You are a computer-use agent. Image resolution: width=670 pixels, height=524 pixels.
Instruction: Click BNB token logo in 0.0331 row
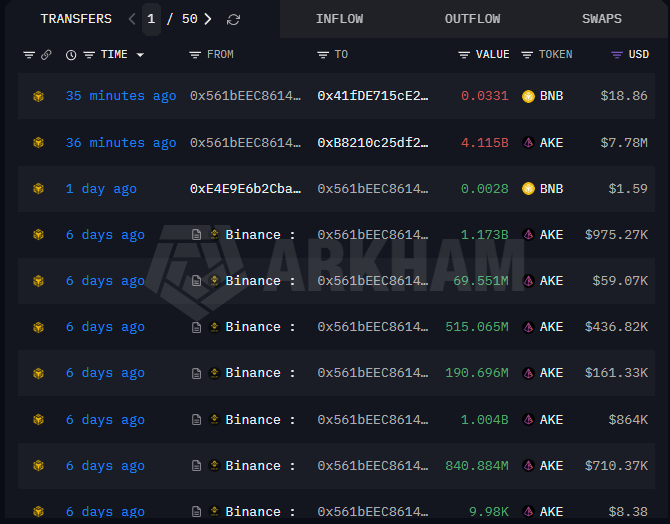point(528,96)
